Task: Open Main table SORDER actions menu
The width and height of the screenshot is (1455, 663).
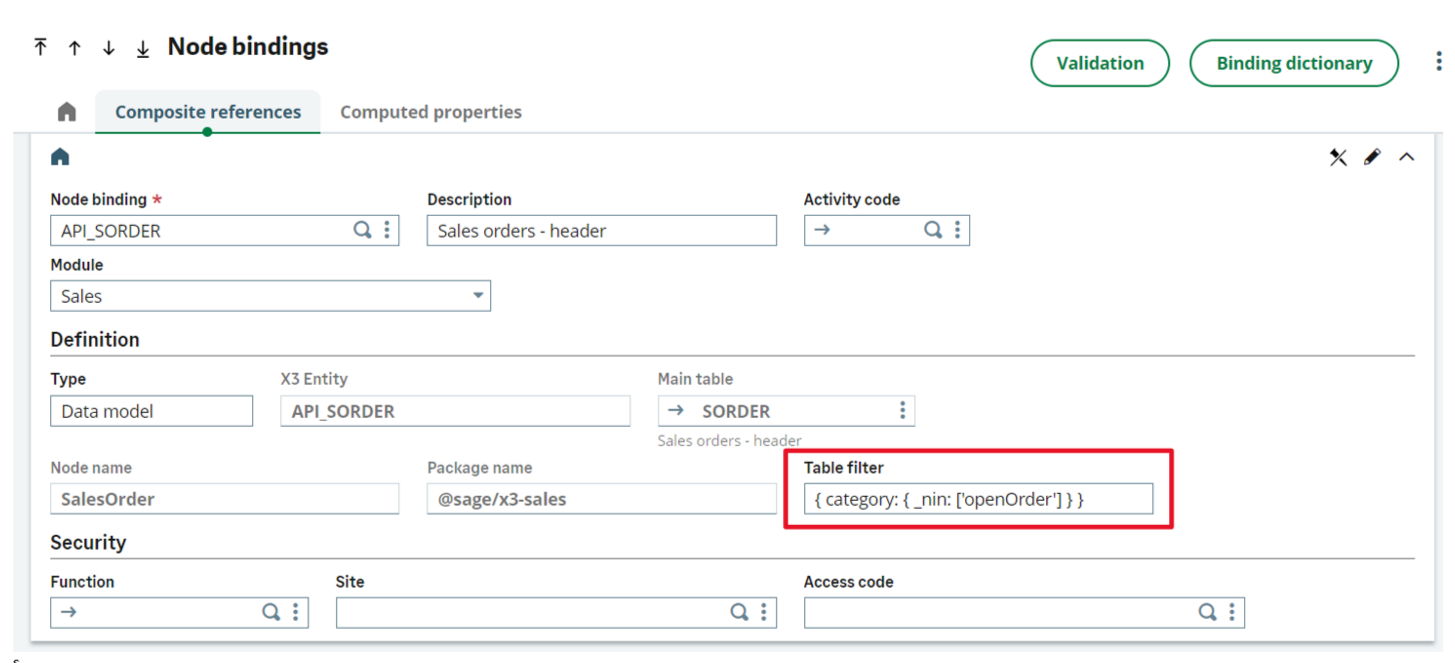Action: (x=902, y=411)
